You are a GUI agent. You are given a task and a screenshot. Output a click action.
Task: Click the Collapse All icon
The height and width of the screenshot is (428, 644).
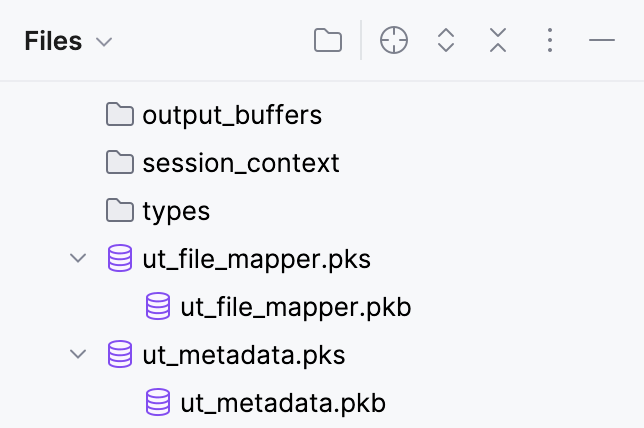498,41
